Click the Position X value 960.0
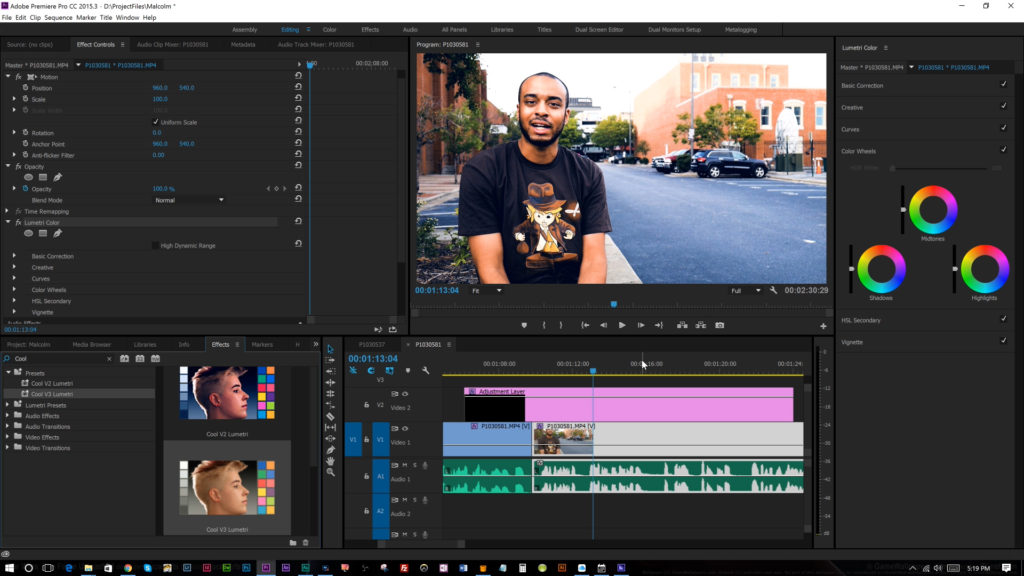 160,88
